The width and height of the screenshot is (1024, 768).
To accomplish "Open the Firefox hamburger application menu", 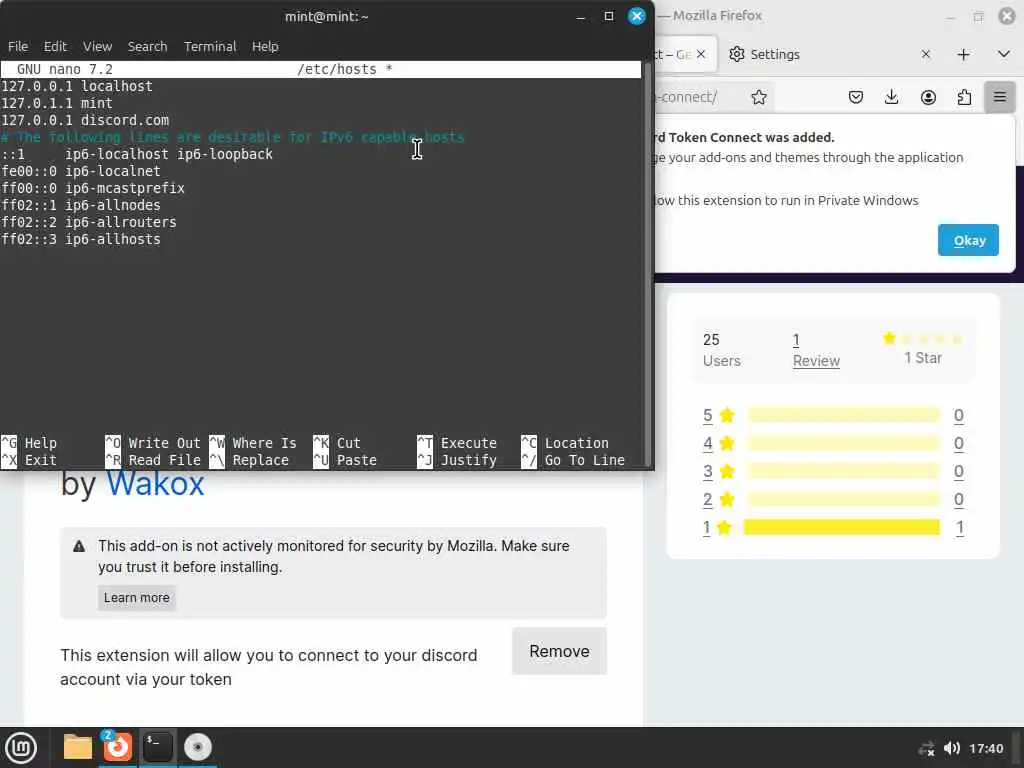I will pyautogui.click(x=1000, y=97).
